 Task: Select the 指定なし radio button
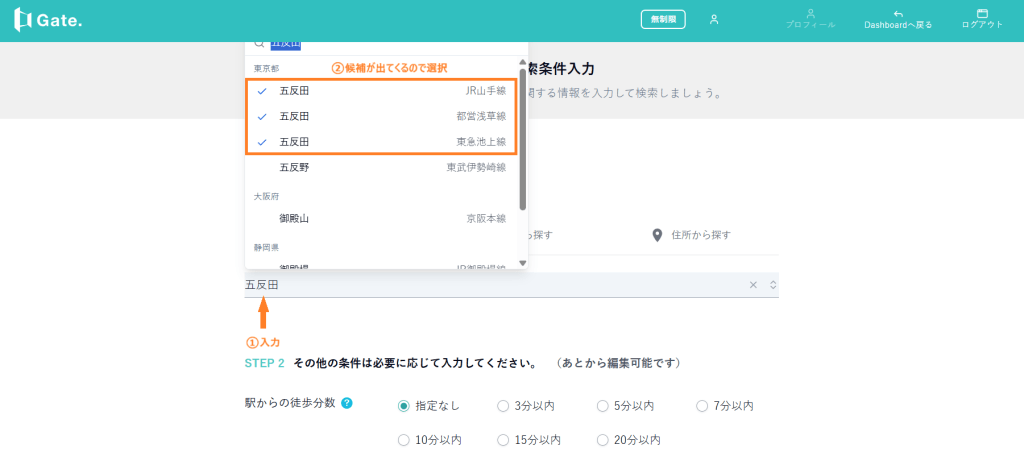tap(404, 406)
